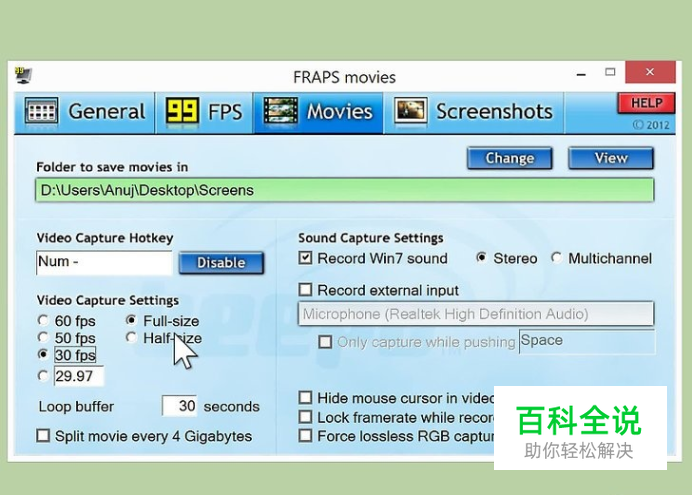Click the yellow 99 FPS counter icon

(x=182, y=111)
